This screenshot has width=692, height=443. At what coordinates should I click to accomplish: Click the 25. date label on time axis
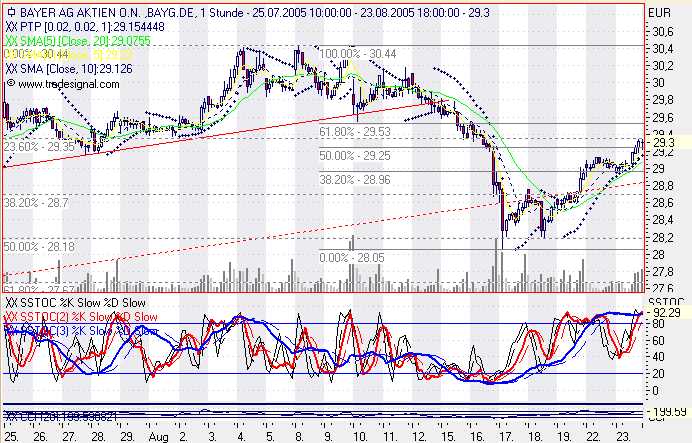click(11, 437)
